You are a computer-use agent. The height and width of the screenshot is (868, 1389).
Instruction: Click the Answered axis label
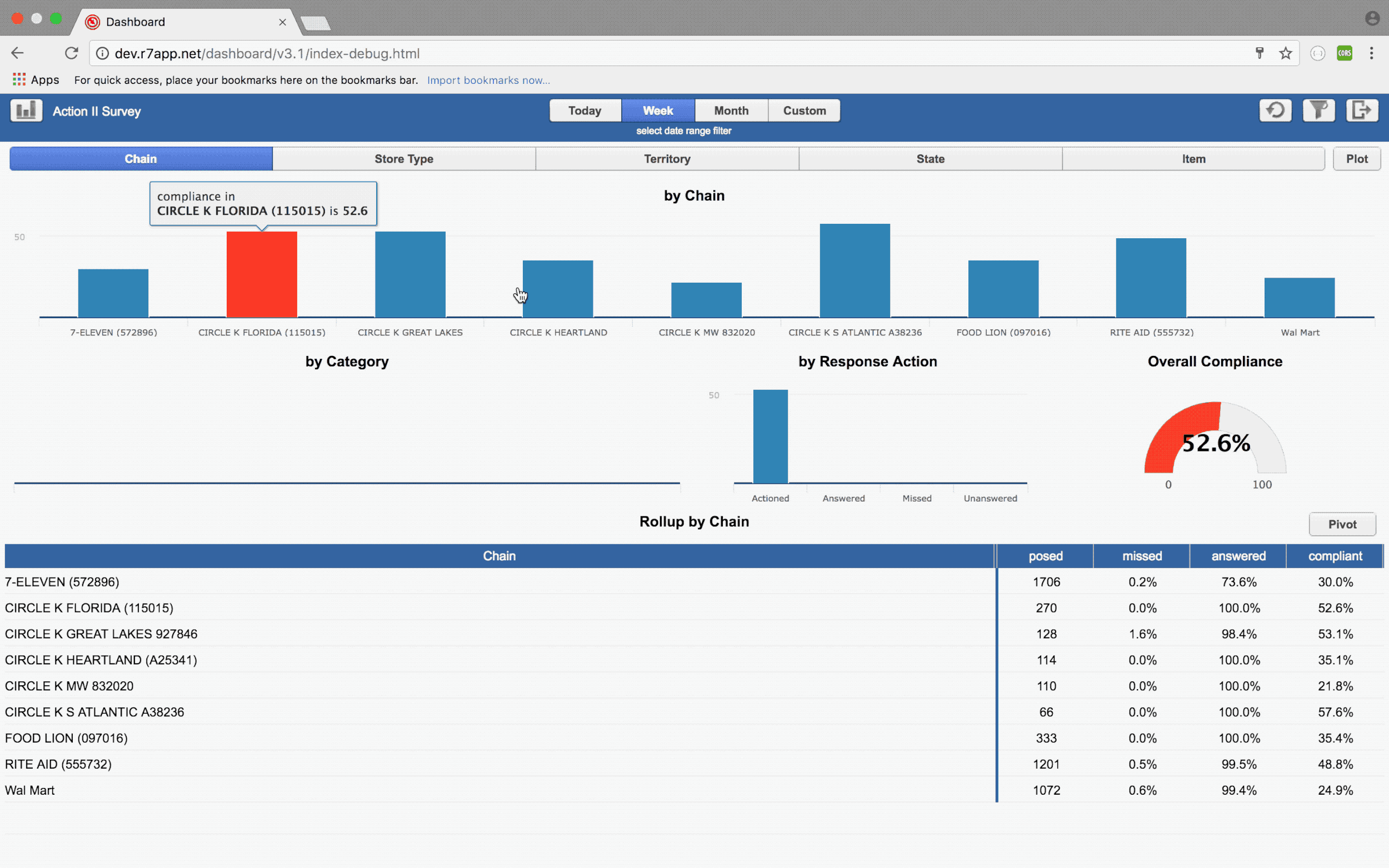click(843, 498)
